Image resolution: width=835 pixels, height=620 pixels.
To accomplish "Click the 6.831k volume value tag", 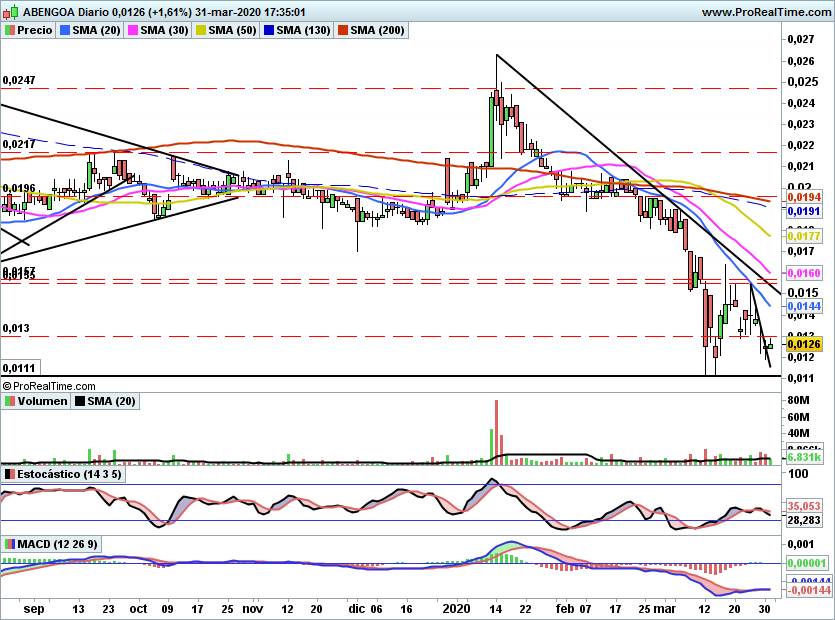I will [x=804, y=457].
